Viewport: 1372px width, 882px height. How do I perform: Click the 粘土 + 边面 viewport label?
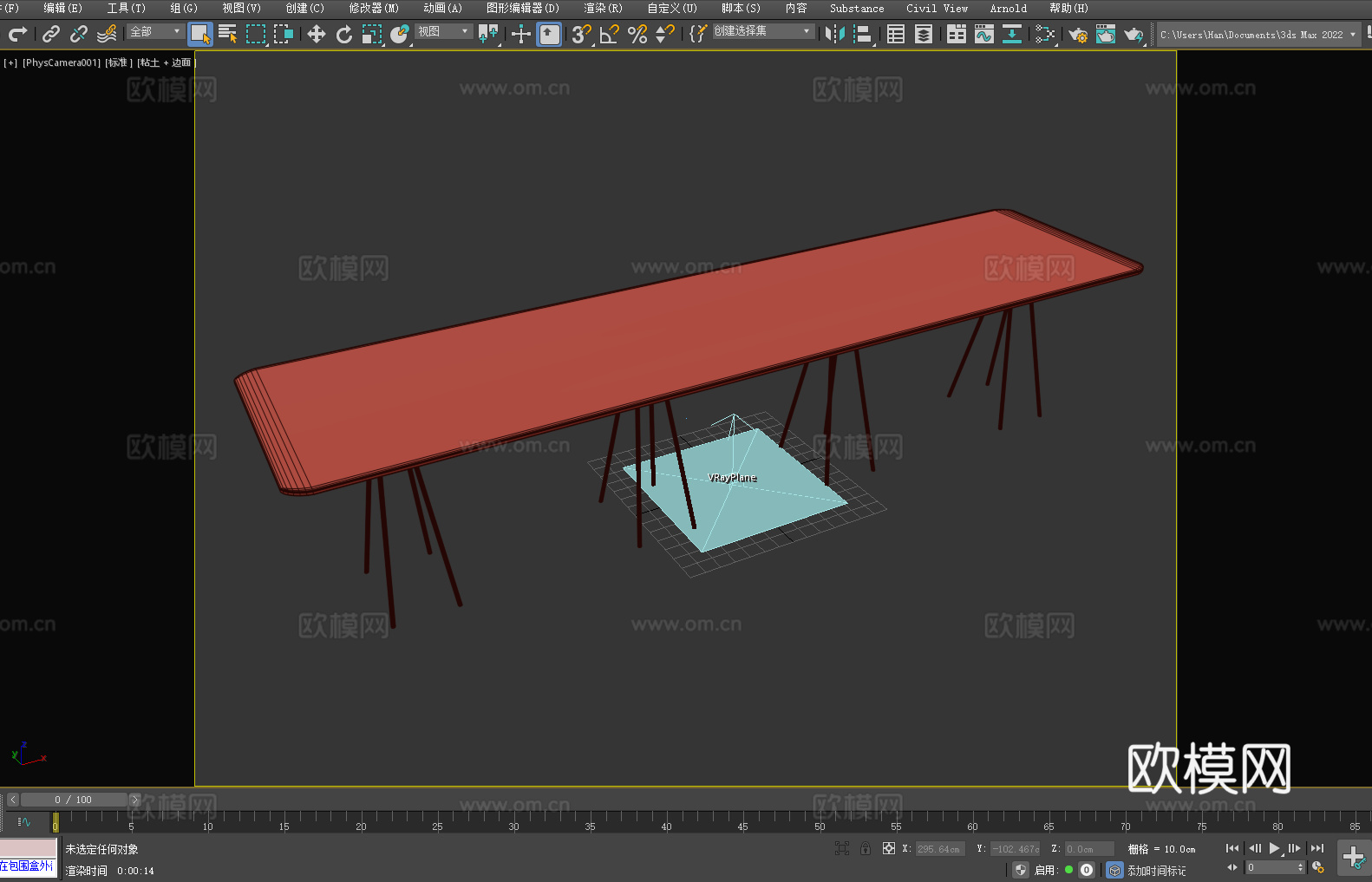pos(167,62)
